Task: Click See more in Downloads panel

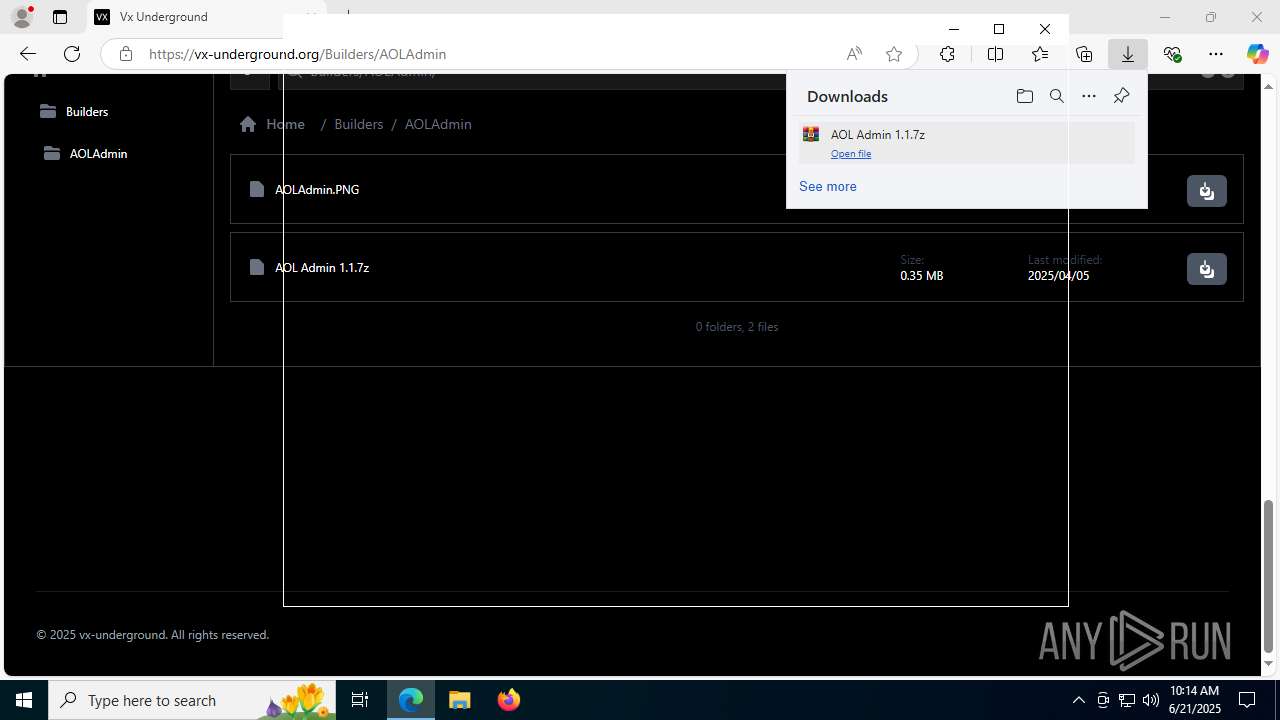Action: (x=827, y=186)
